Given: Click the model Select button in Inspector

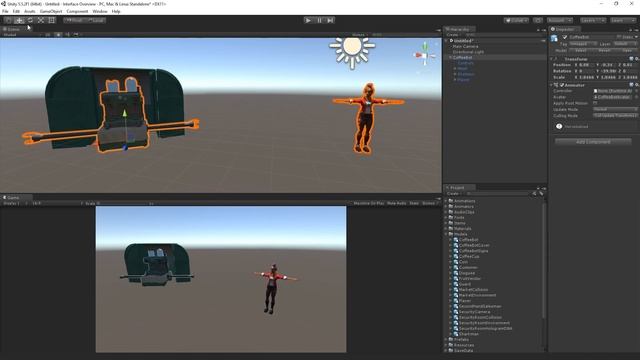Looking at the screenshot, I should point(580,50).
